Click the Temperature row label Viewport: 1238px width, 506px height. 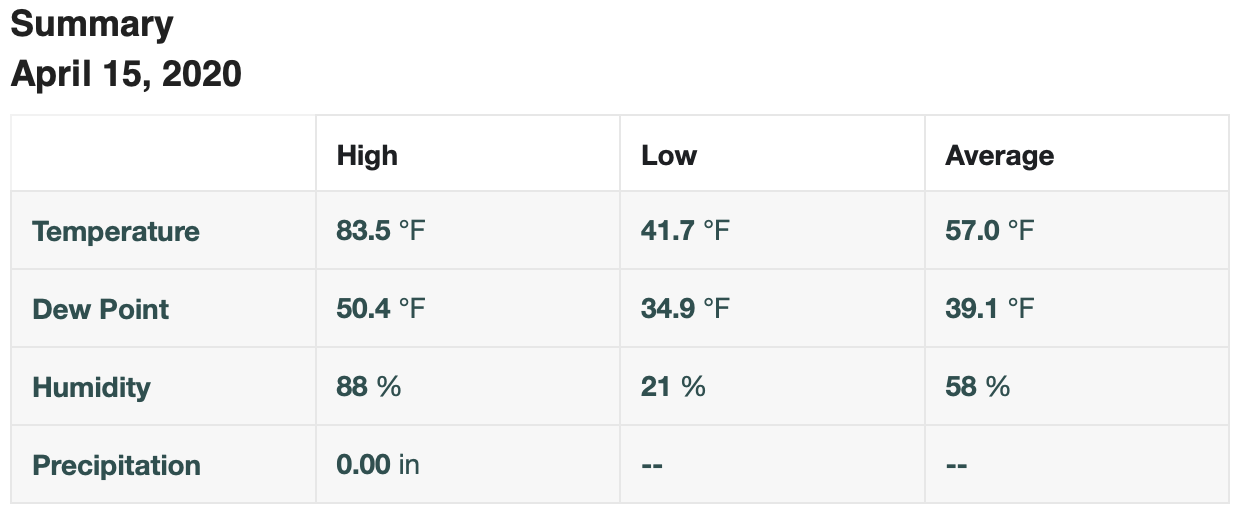coord(116,231)
